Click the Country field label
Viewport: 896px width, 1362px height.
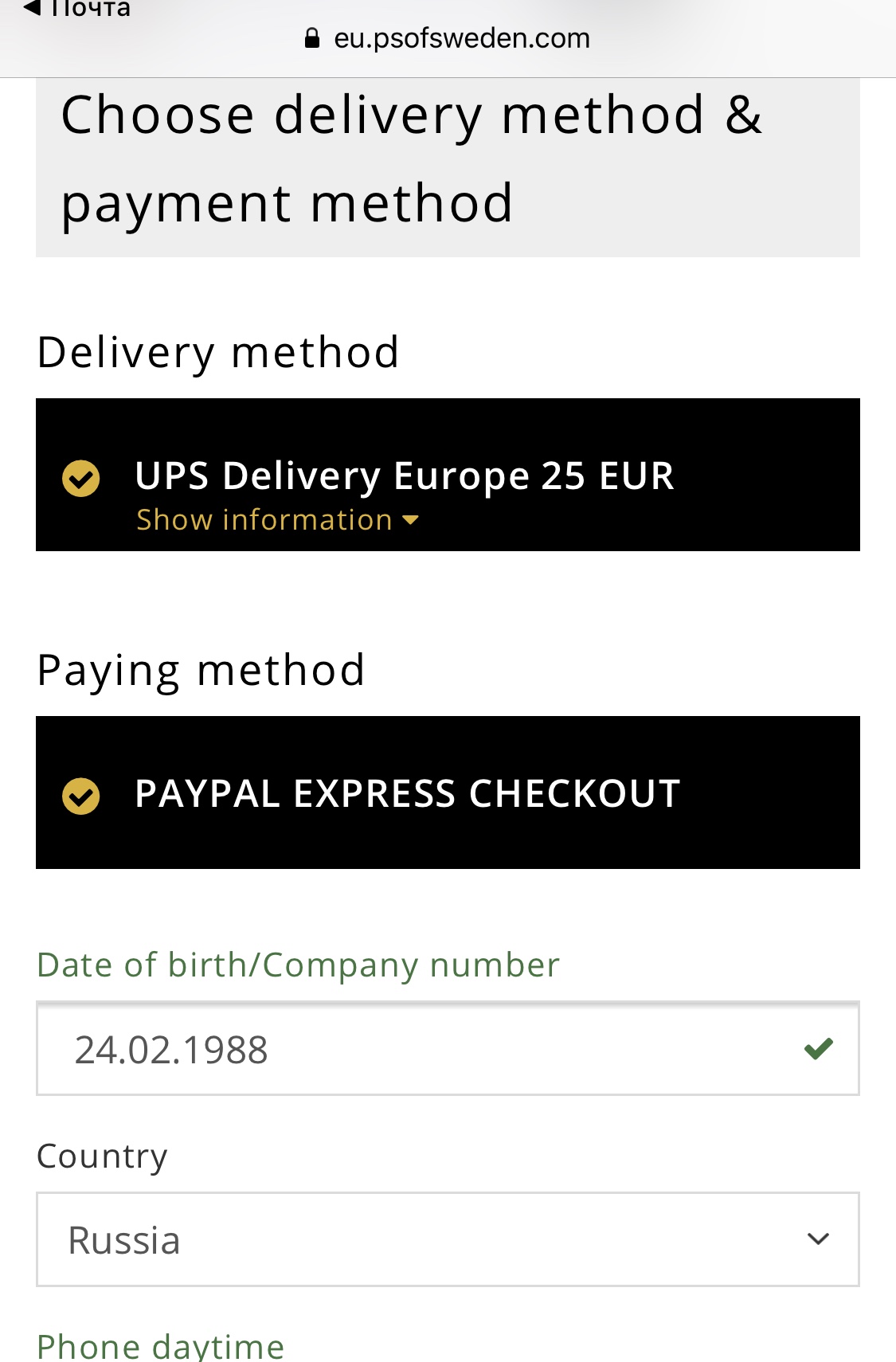pos(102,1156)
